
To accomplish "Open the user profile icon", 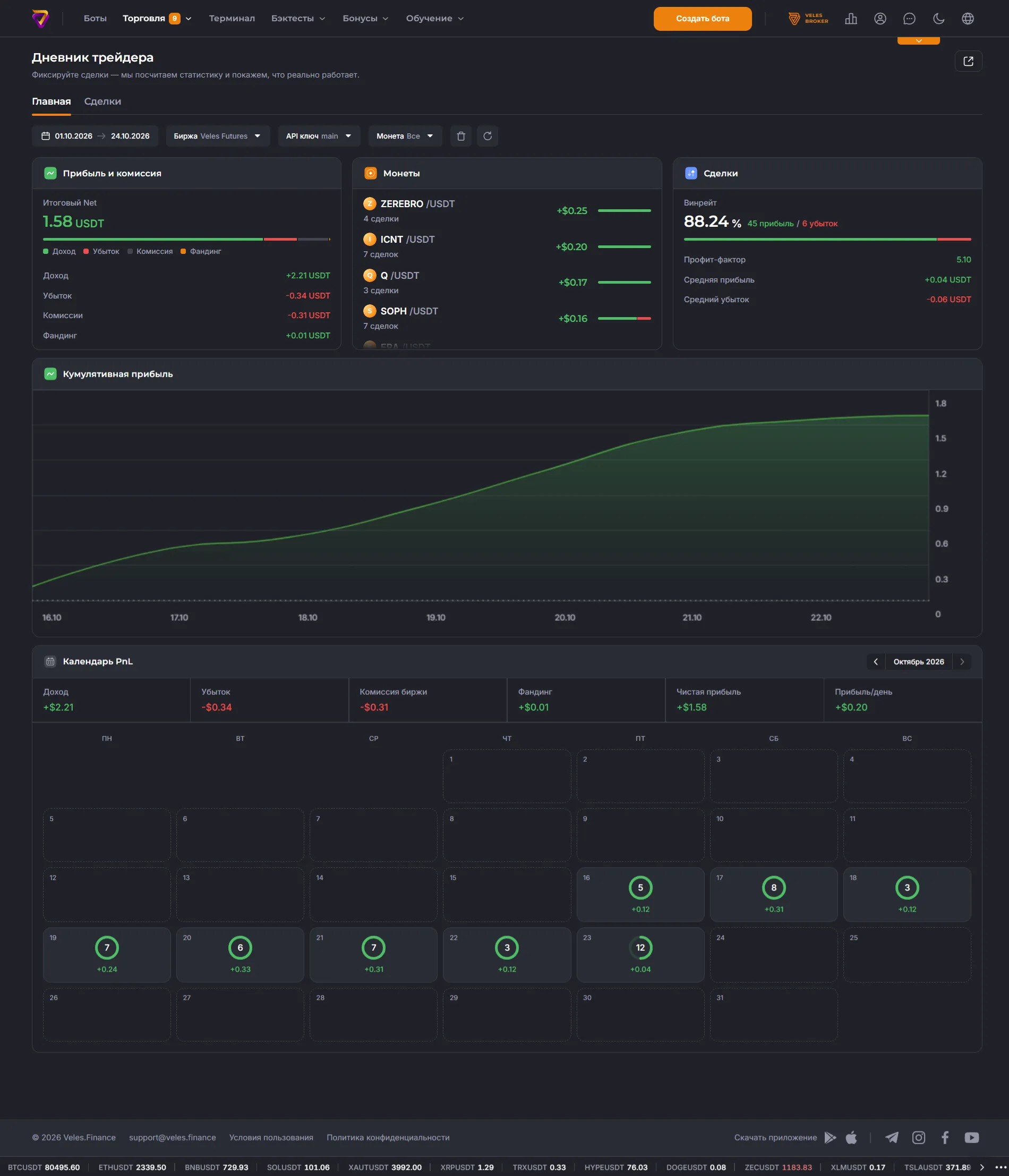I will (x=880, y=19).
